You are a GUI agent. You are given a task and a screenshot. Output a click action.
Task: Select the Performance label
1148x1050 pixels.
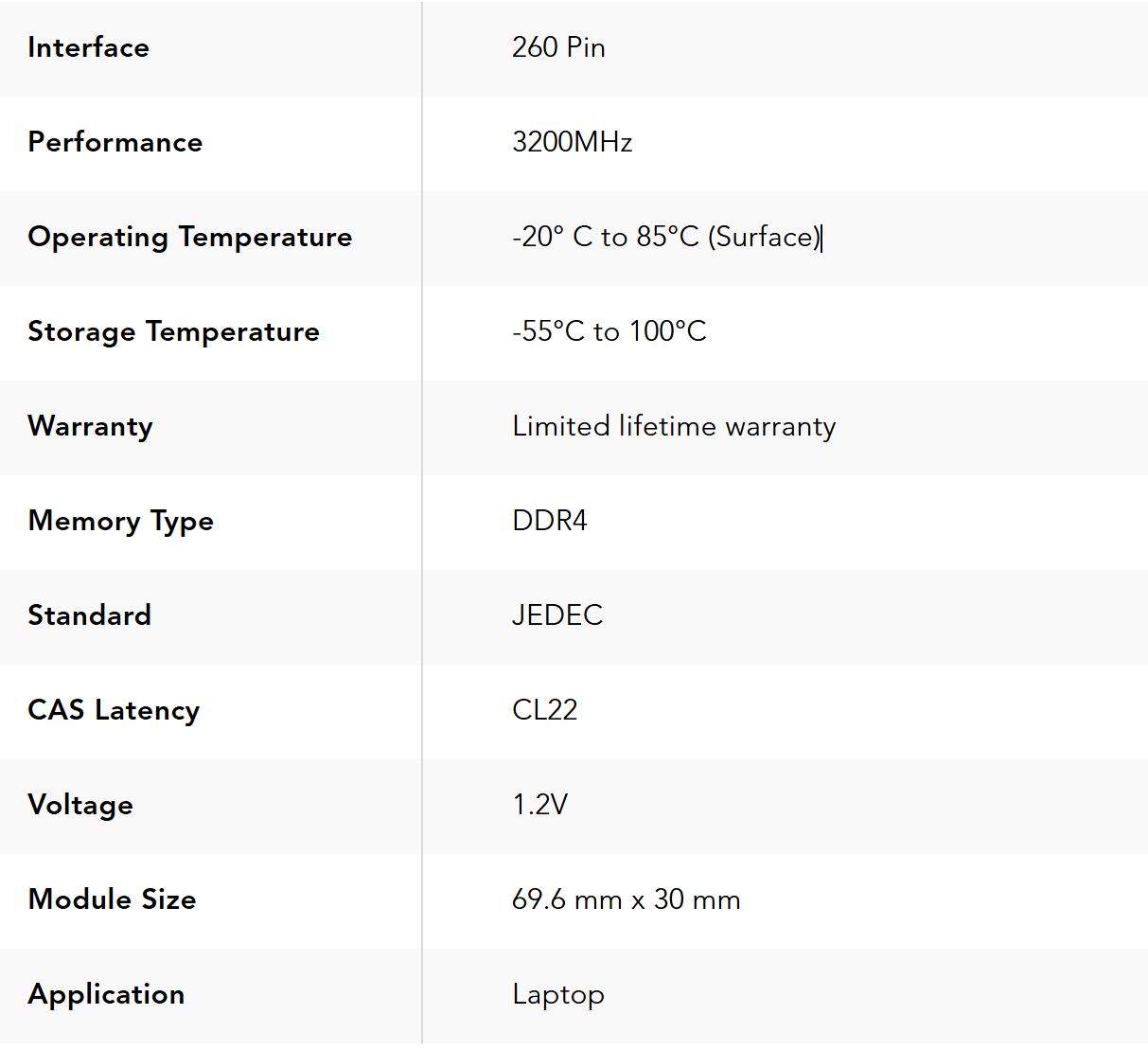pos(115,142)
